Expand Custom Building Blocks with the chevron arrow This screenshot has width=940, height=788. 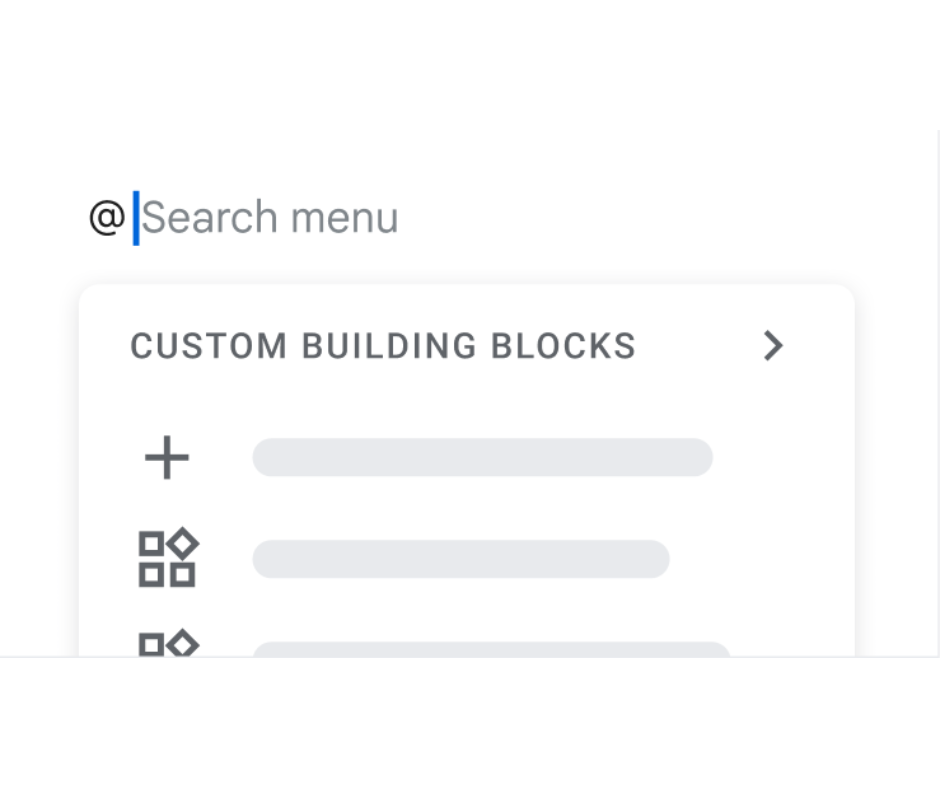tap(772, 346)
